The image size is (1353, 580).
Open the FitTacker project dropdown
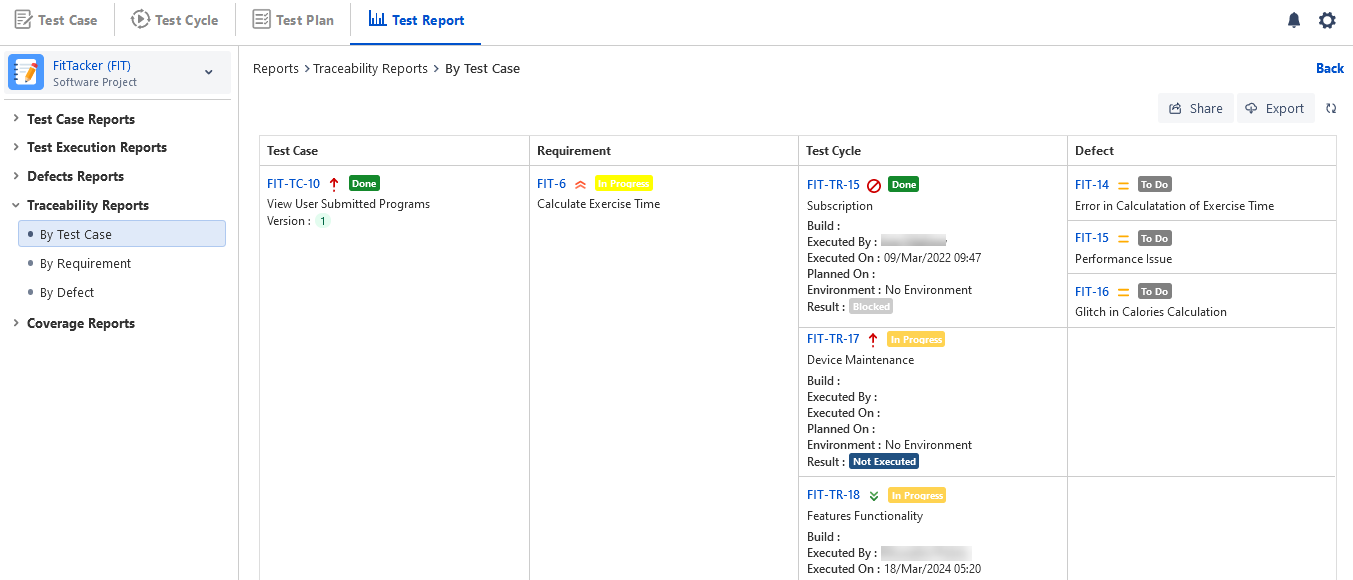tap(208, 72)
